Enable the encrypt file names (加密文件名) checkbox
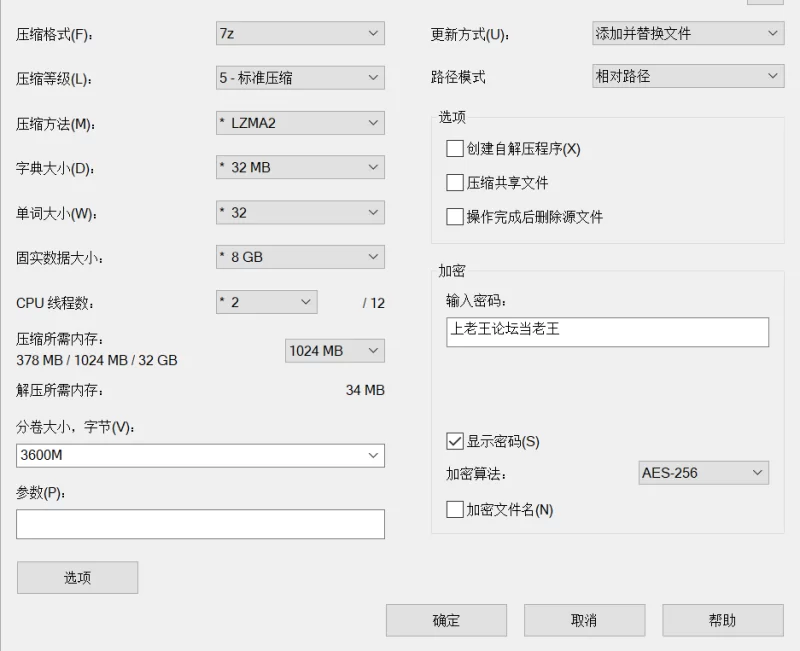This screenshot has height=651, width=800. (x=455, y=510)
